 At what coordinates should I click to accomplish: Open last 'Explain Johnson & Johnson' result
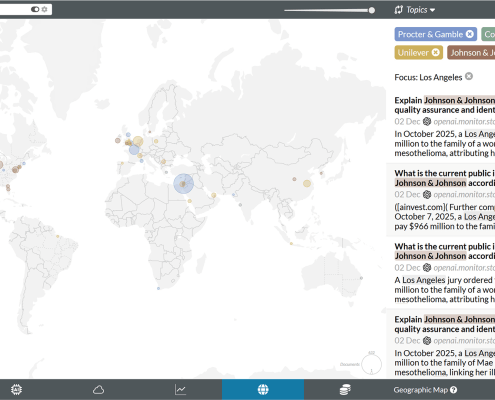pyautogui.click(x=445, y=324)
